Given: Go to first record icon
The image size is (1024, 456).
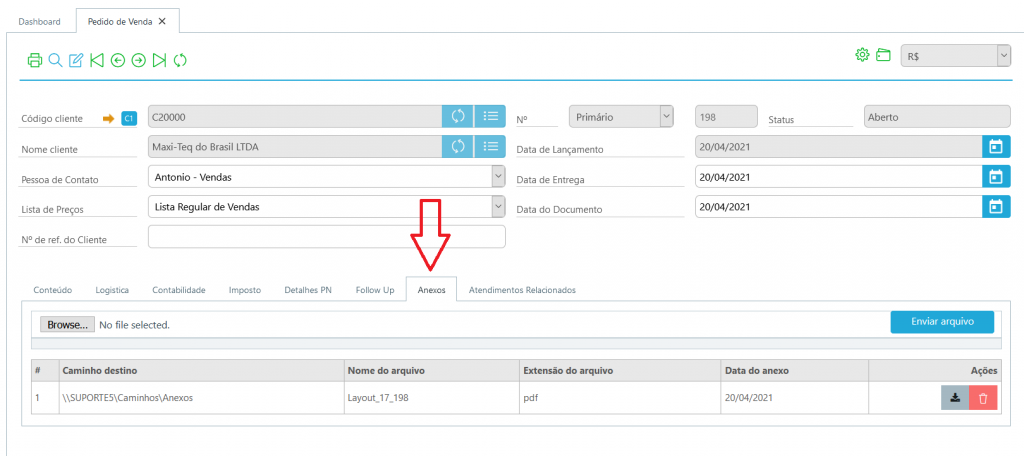Looking at the screenshot, I should tap(97, 60).
